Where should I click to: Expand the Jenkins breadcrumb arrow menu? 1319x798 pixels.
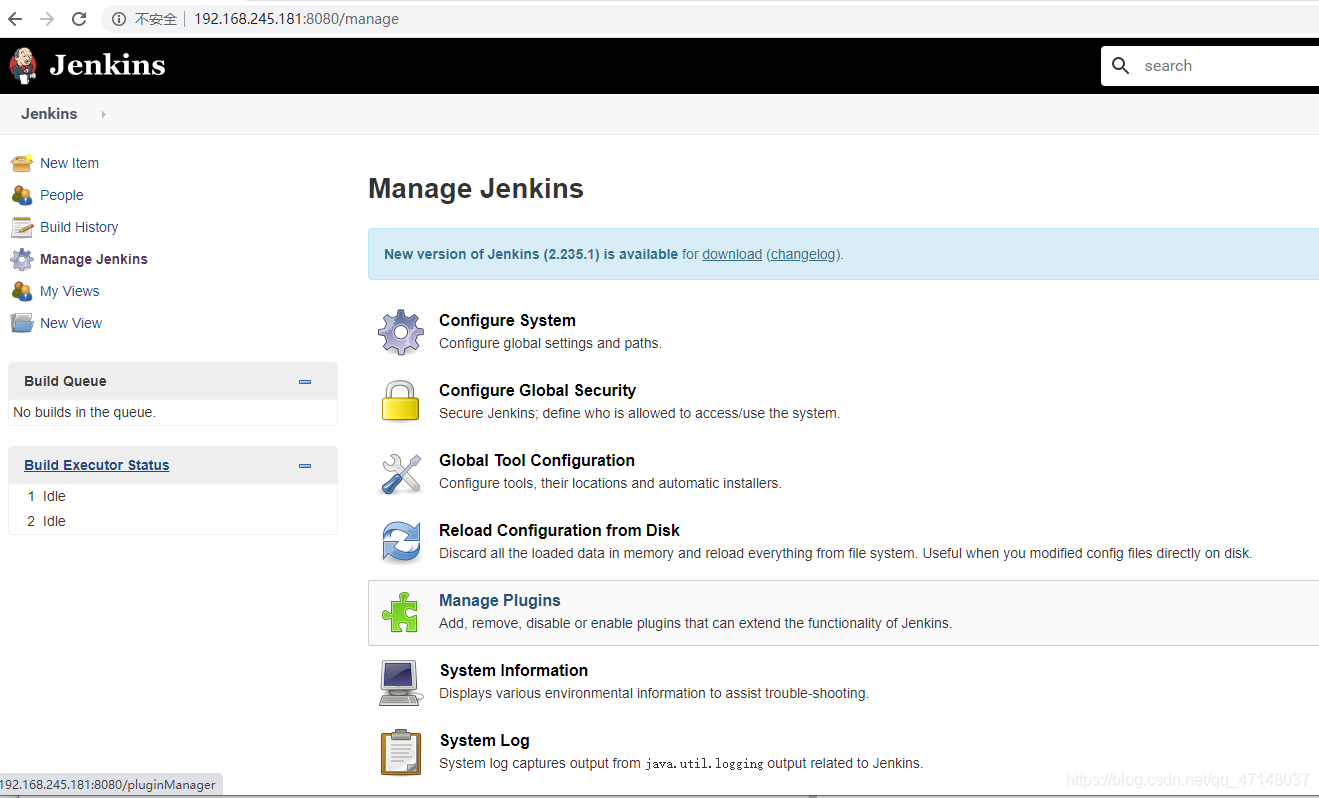click(103, 114)
